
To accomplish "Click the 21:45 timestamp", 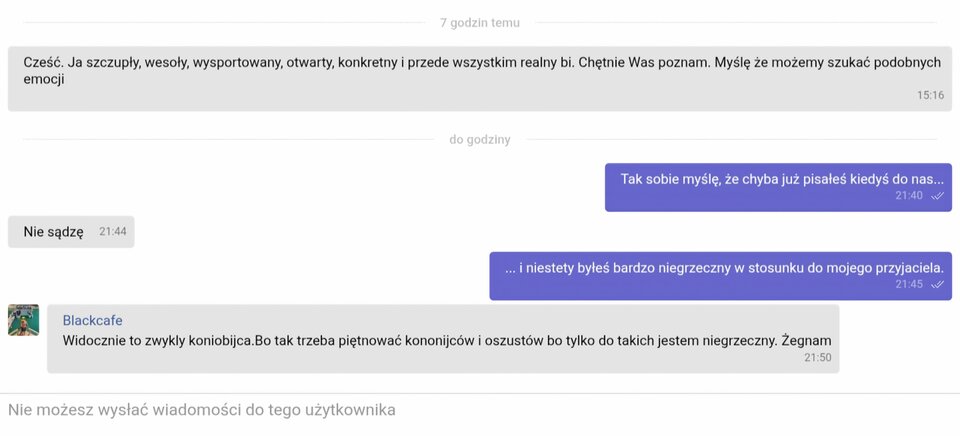I will point(909,284).
